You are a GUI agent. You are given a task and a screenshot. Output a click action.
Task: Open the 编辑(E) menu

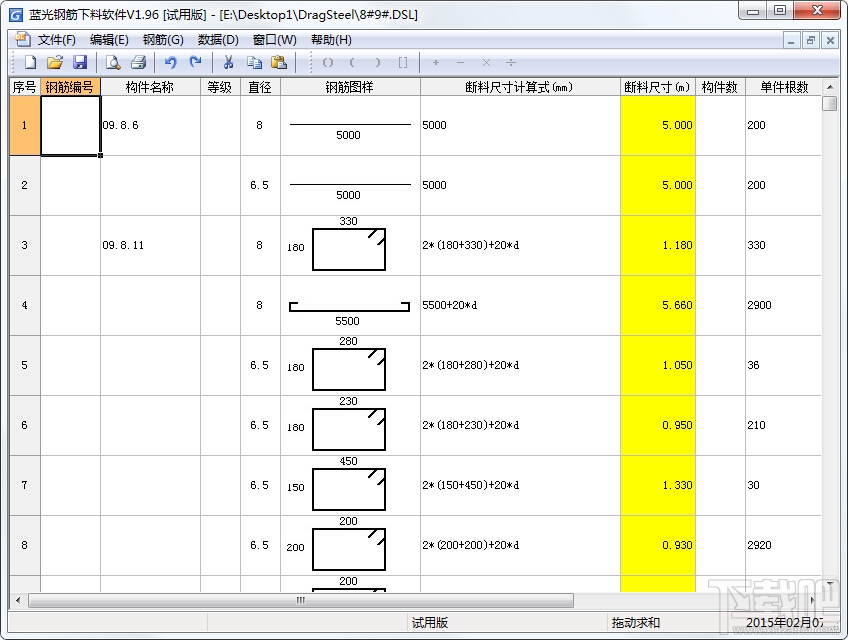[109, 39]
